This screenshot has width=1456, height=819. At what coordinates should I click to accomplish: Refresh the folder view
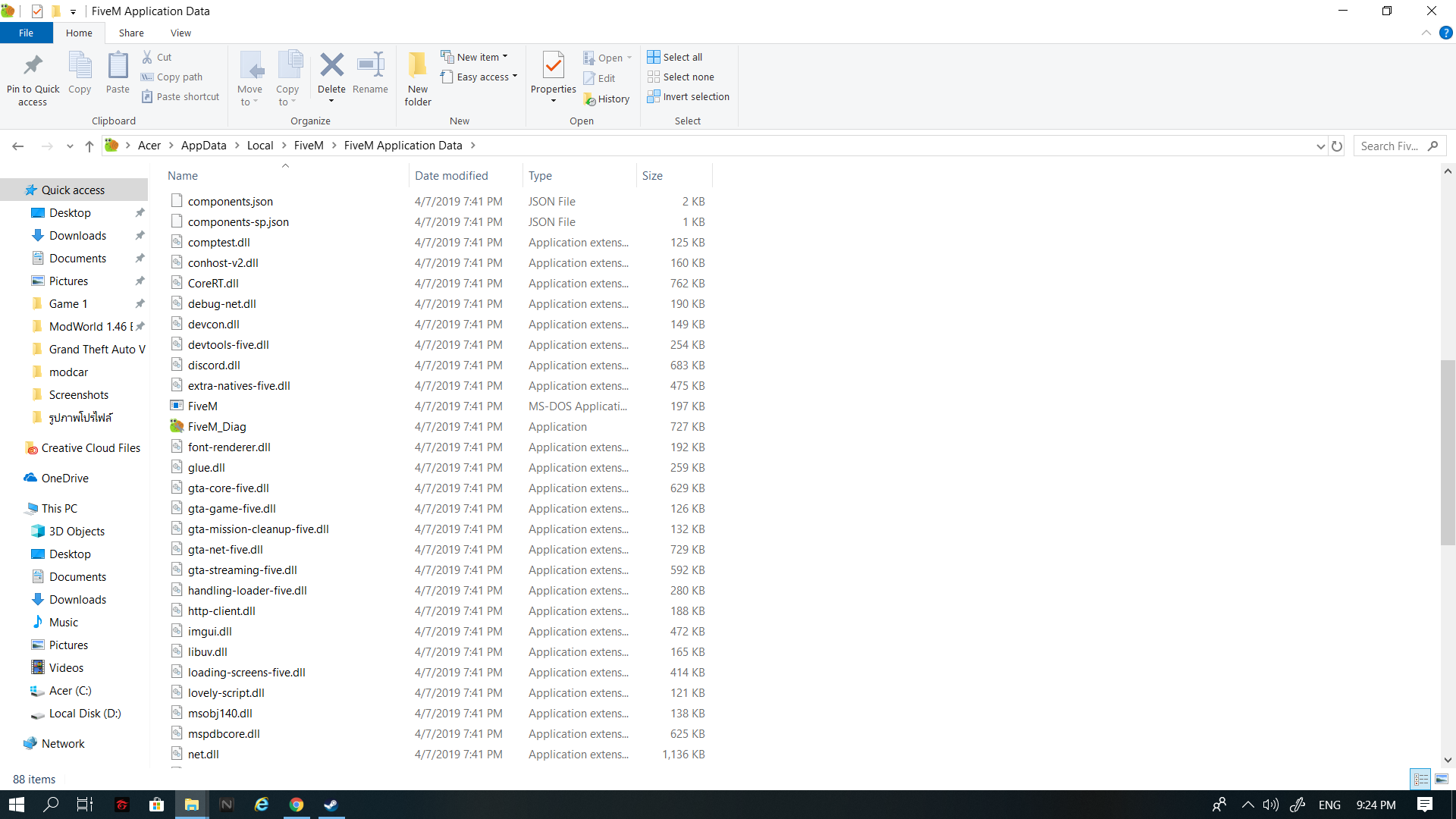pyautogui.click(x=1337, y=146)
